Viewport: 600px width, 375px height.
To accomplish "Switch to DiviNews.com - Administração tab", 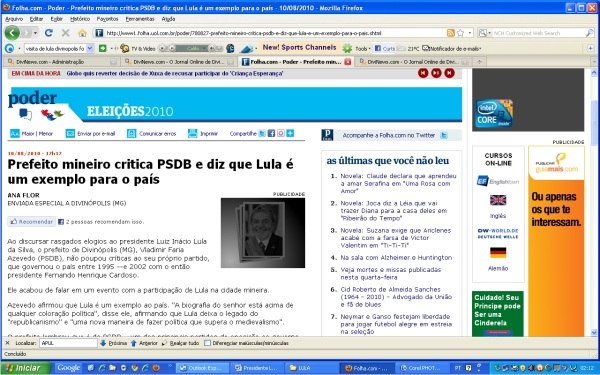I will click(61, 62).
